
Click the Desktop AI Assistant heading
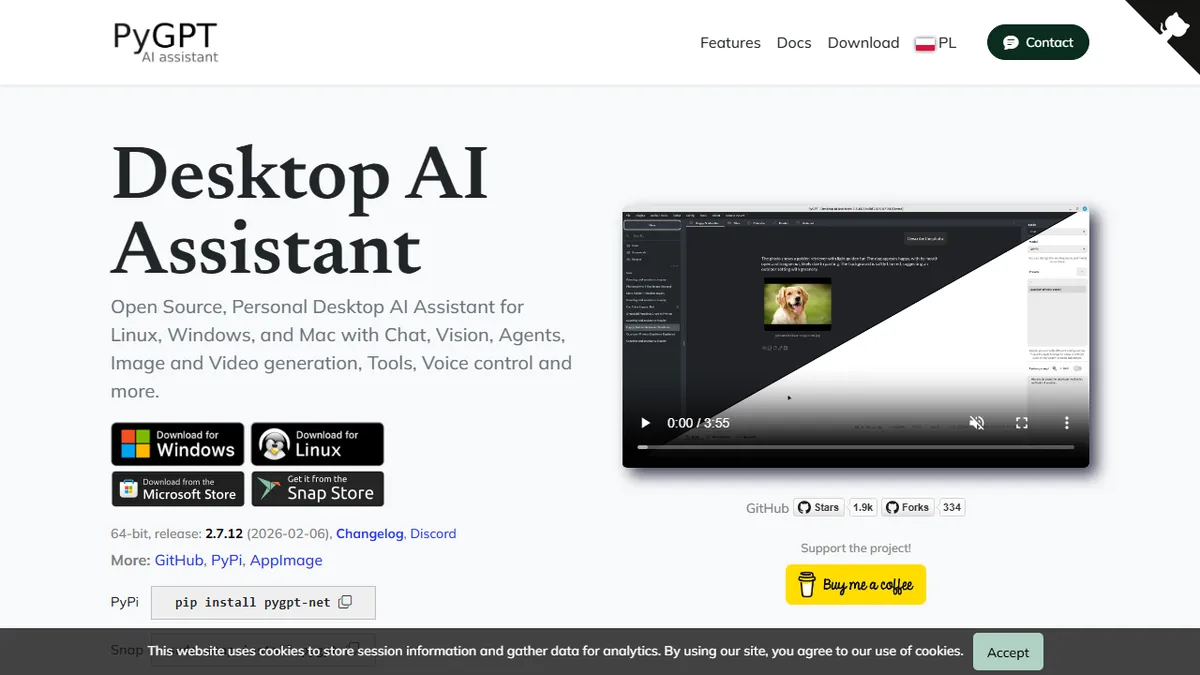click(x=300, y=211)
